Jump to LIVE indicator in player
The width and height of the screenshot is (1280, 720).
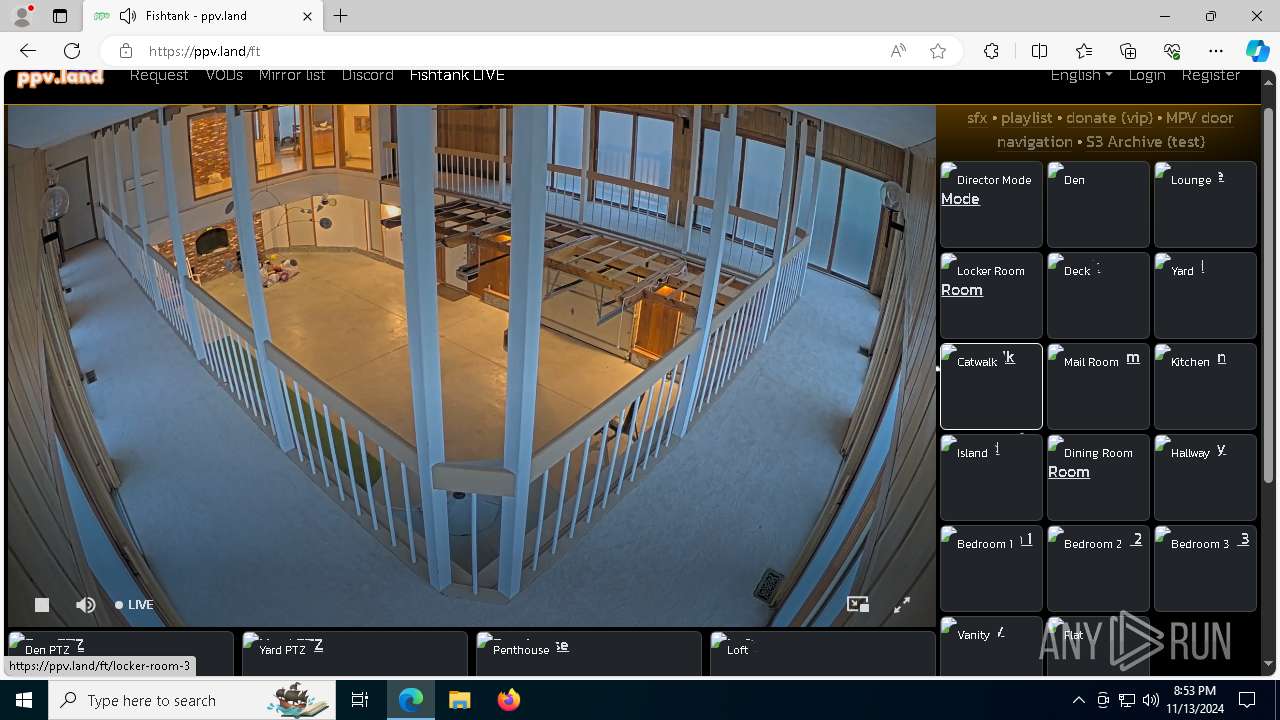coord(134,605)
